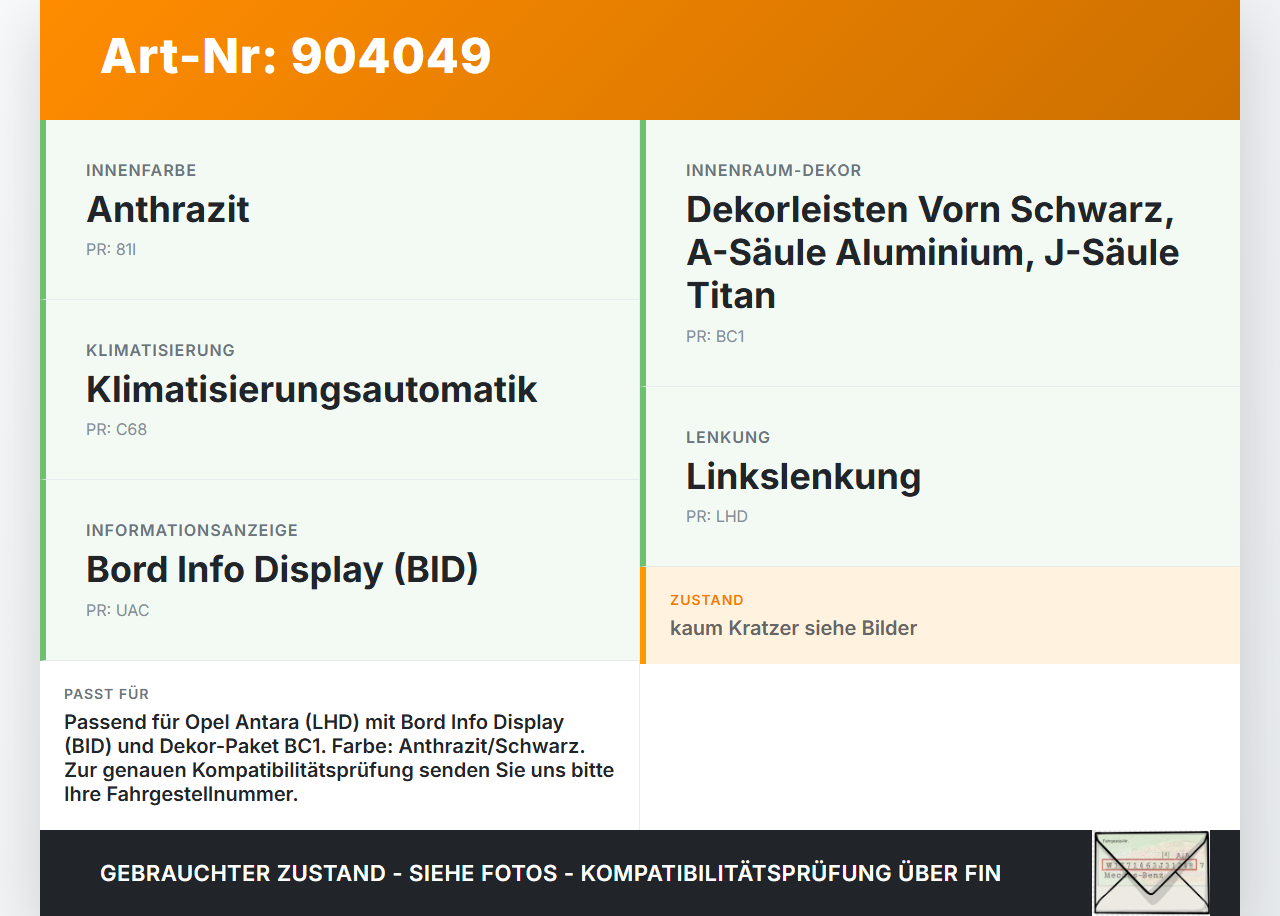Screen dimensions: 1280x916
Task: Click the PR: 81I code label
Action: (x=111, y=250)
